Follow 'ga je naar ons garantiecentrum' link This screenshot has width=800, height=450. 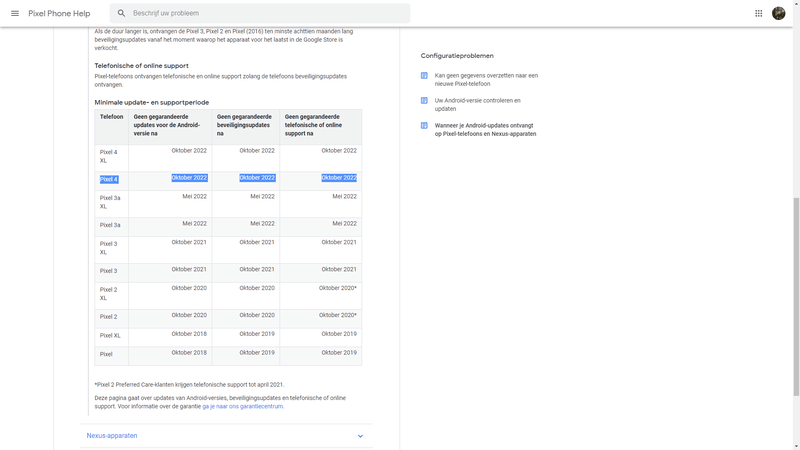[x=242, y=407]
